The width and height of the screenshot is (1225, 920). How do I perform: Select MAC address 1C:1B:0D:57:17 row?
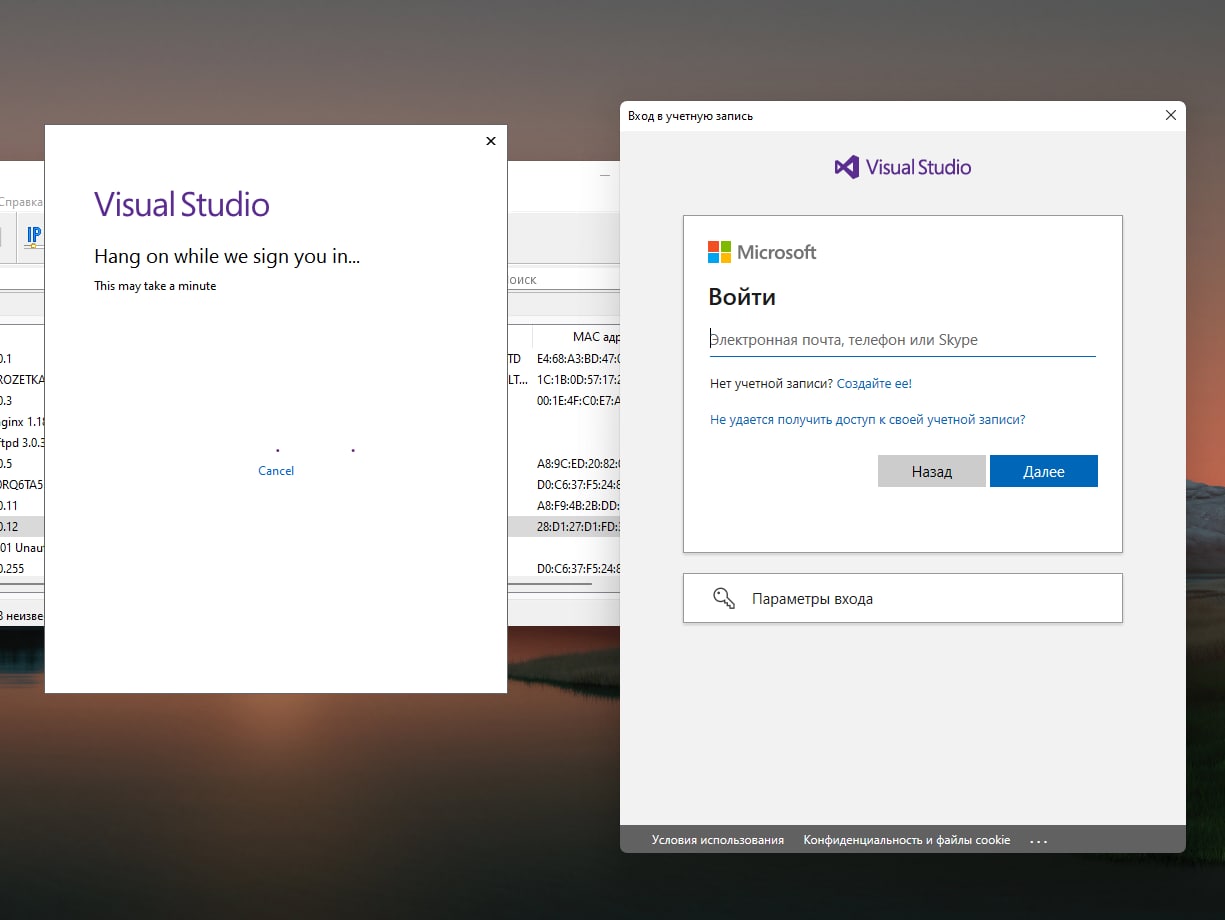tap(578, 380)
